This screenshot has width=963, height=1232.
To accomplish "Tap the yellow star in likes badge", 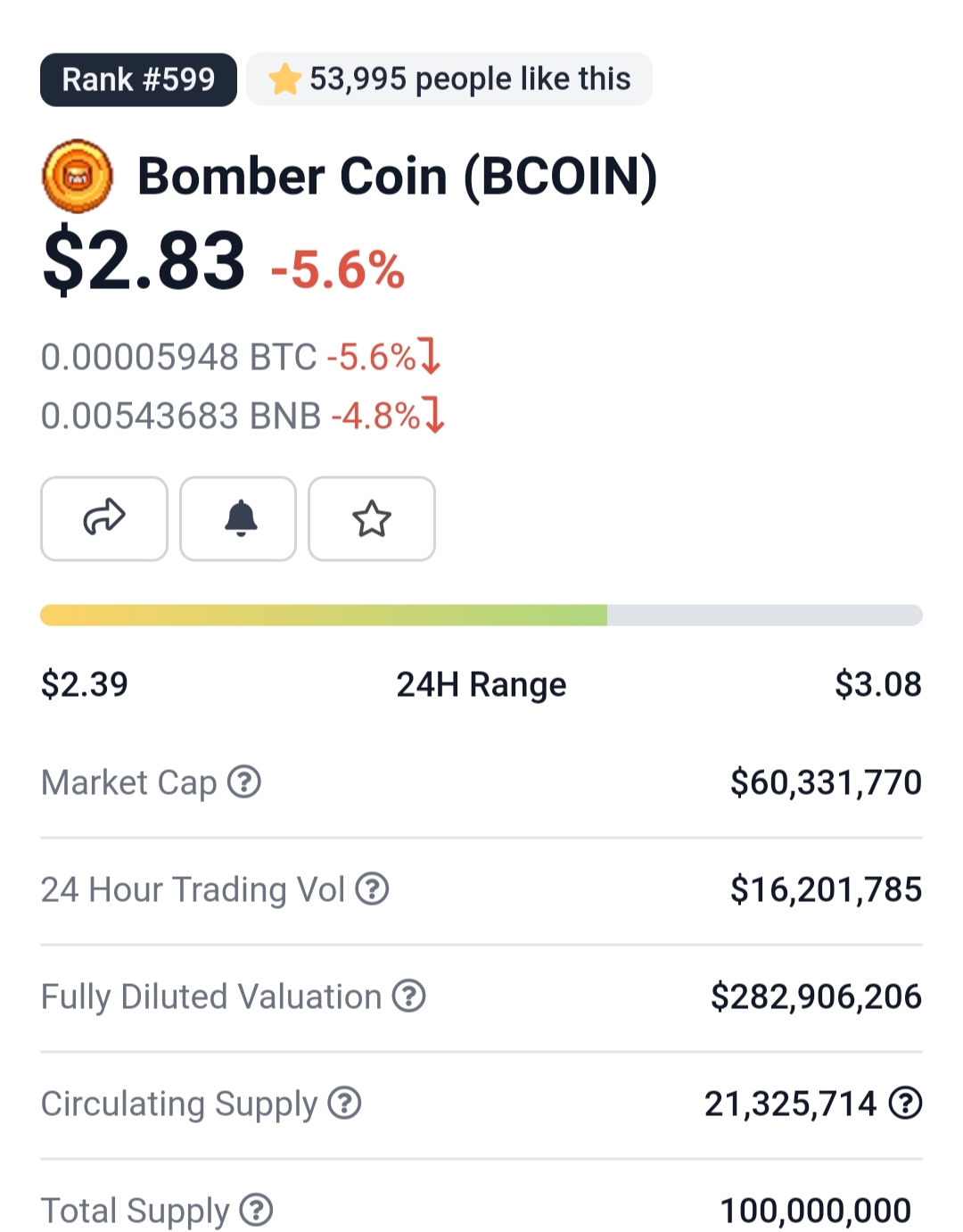I will pos(284,79).
